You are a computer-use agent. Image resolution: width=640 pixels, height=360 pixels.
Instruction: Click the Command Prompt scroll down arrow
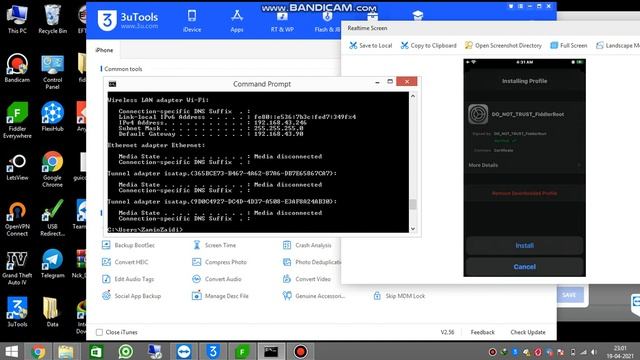pyautogui.click(x=413, y=229)
